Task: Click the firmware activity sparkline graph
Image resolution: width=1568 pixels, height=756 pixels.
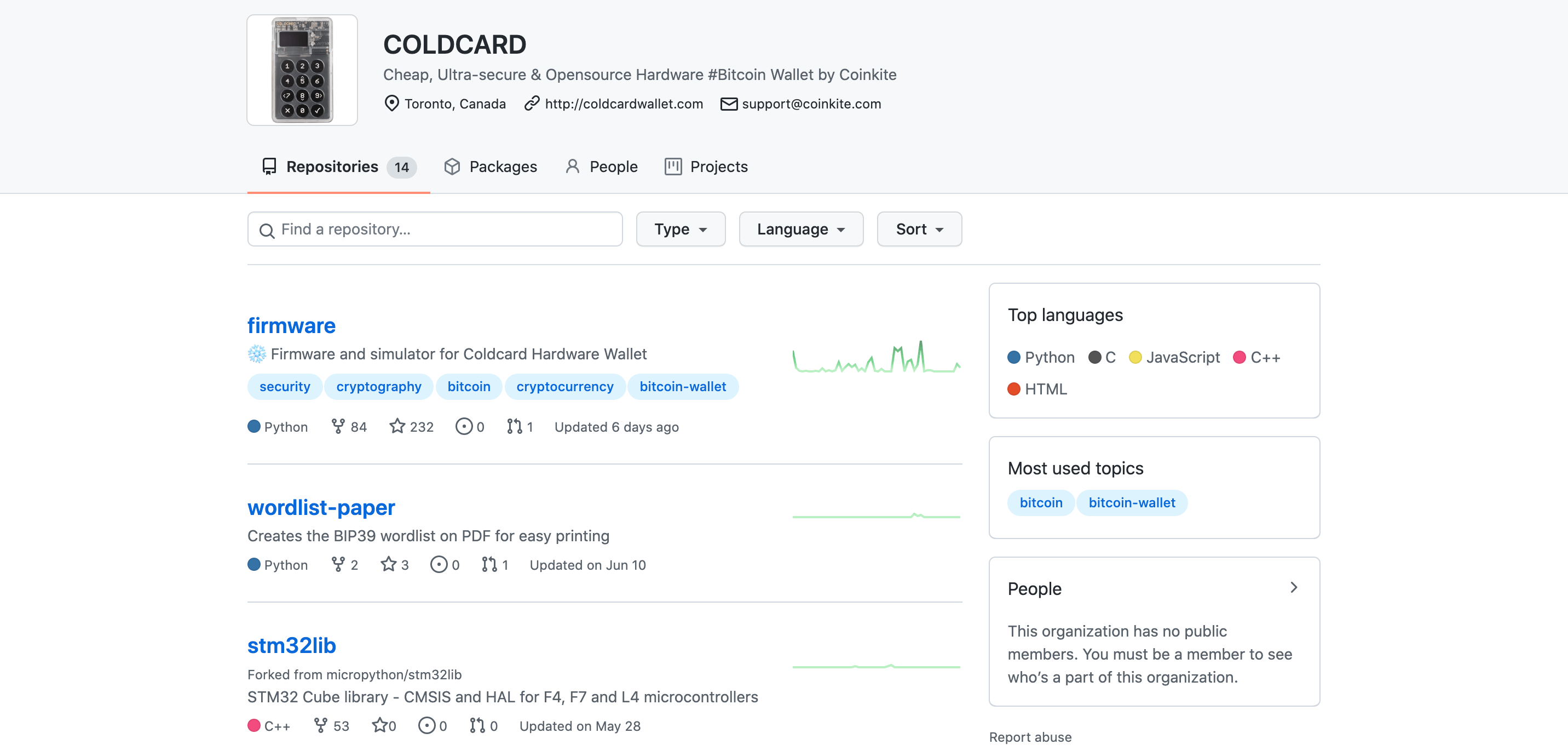Action: coord(877,357)
